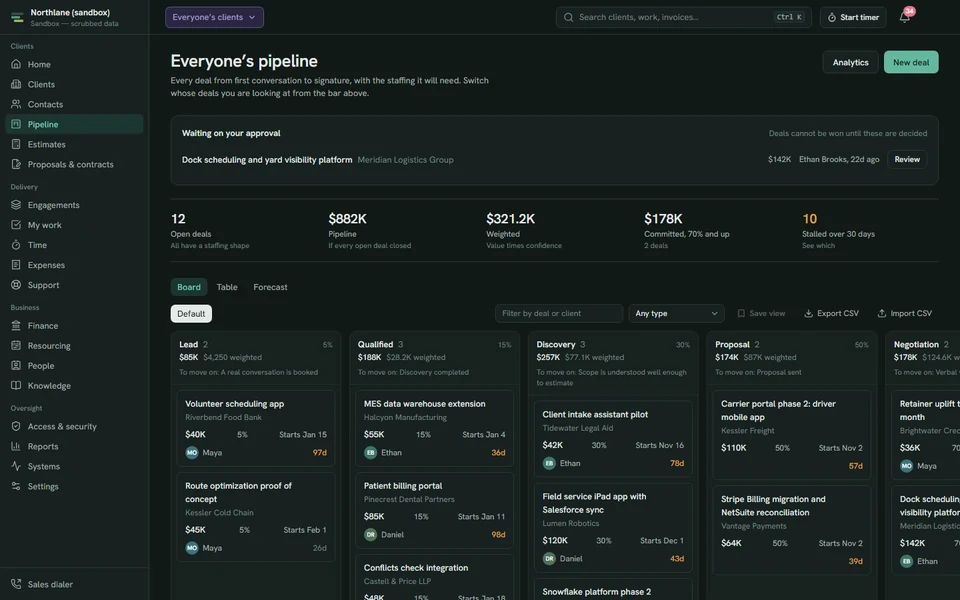960x600 pixels.
Task: Click the Analytics button
Action: (850, 62)
